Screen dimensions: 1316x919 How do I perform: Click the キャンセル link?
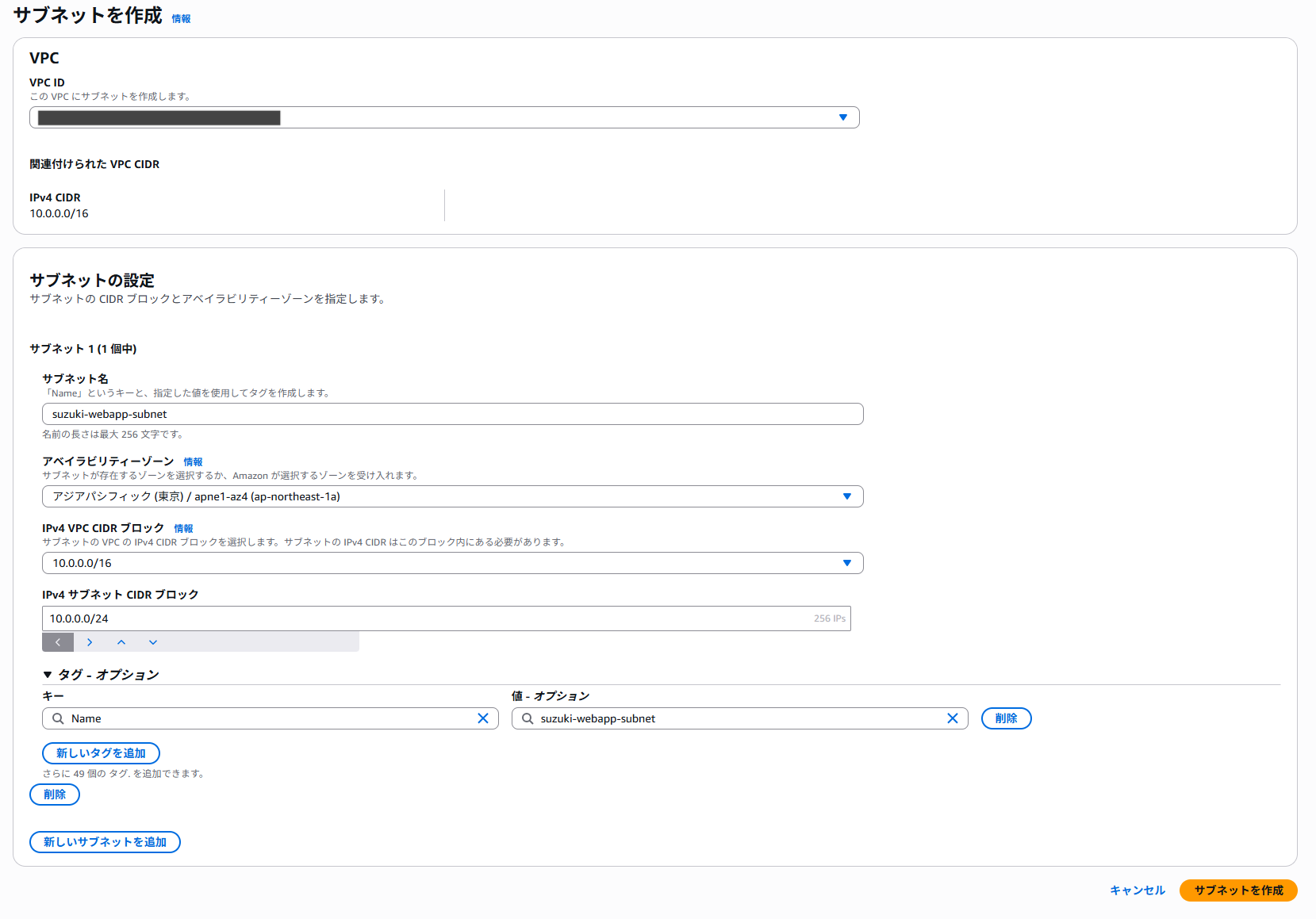click(1138, 890)
